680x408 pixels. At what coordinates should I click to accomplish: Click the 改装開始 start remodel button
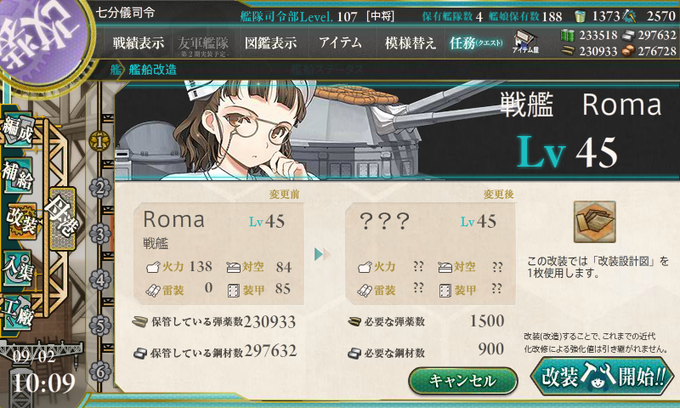coord(603,376)
